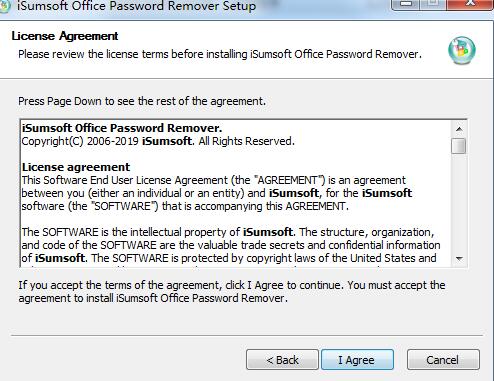Image resolution: width=494 pixels, height=381 pixels.
Task: Click inside the license paragraph about intellectual property
Action: point(231,245)
